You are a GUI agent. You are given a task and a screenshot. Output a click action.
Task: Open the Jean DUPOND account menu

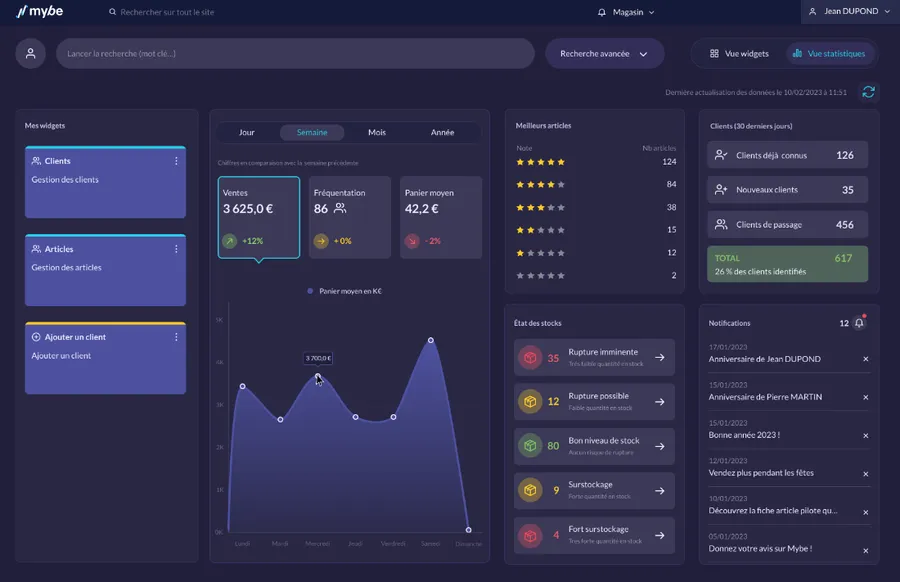(x=850, y=12)
